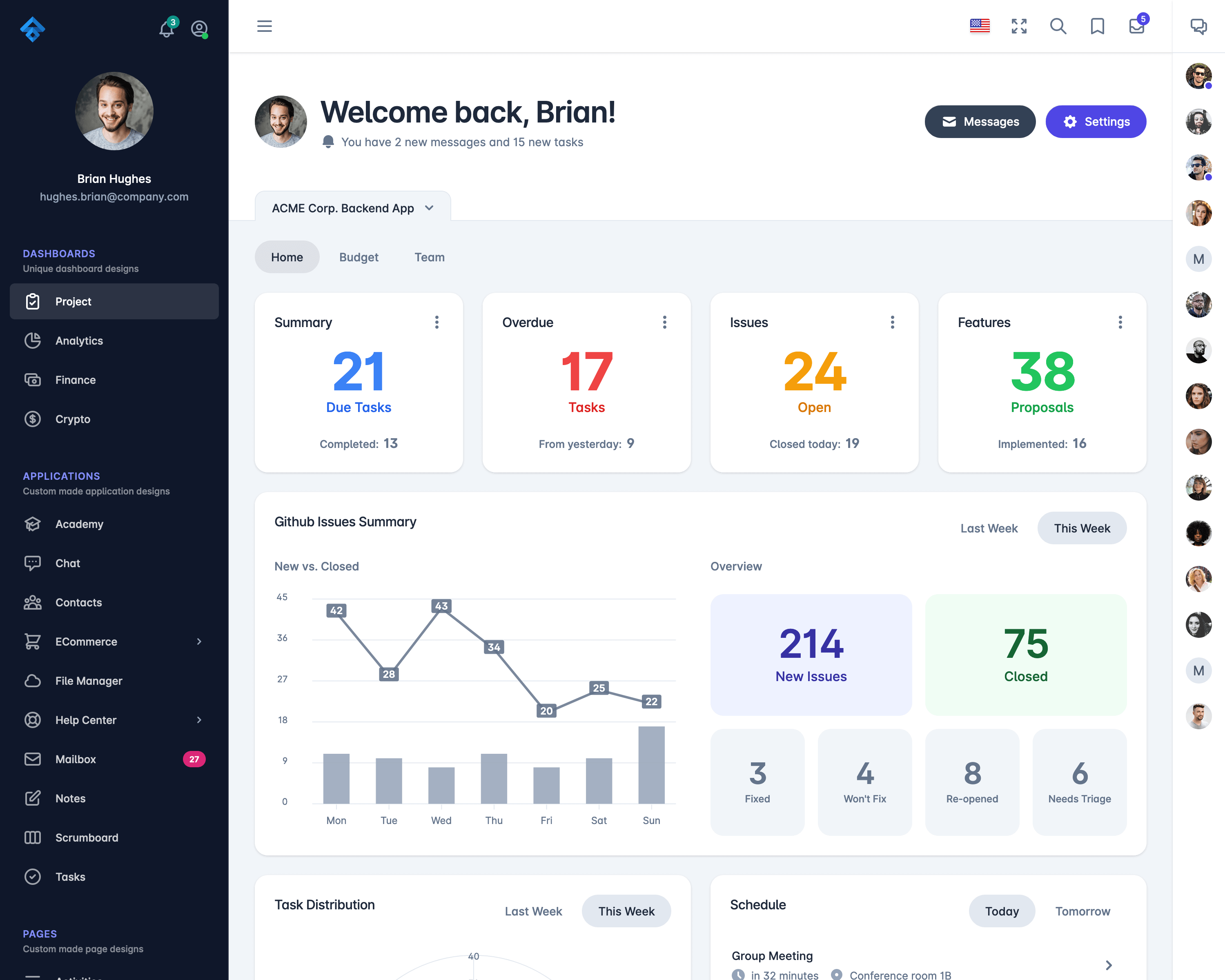Click the Messages button

[980, 121]
